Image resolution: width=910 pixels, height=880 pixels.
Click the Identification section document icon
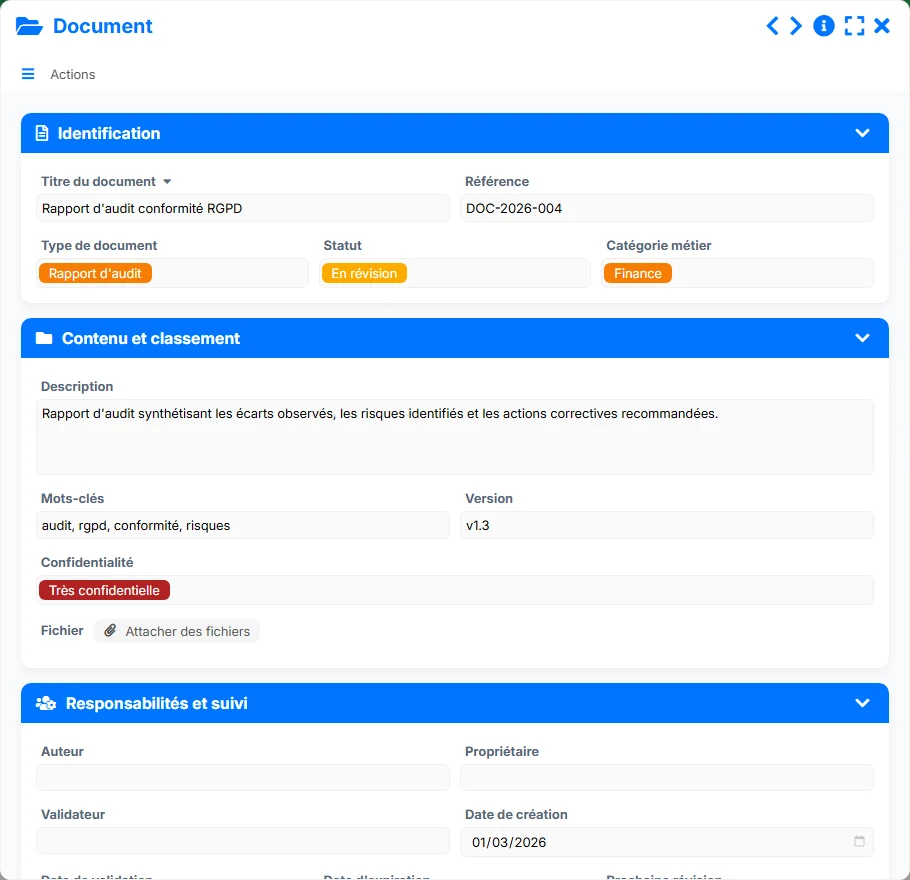click(x=42, y=133)
